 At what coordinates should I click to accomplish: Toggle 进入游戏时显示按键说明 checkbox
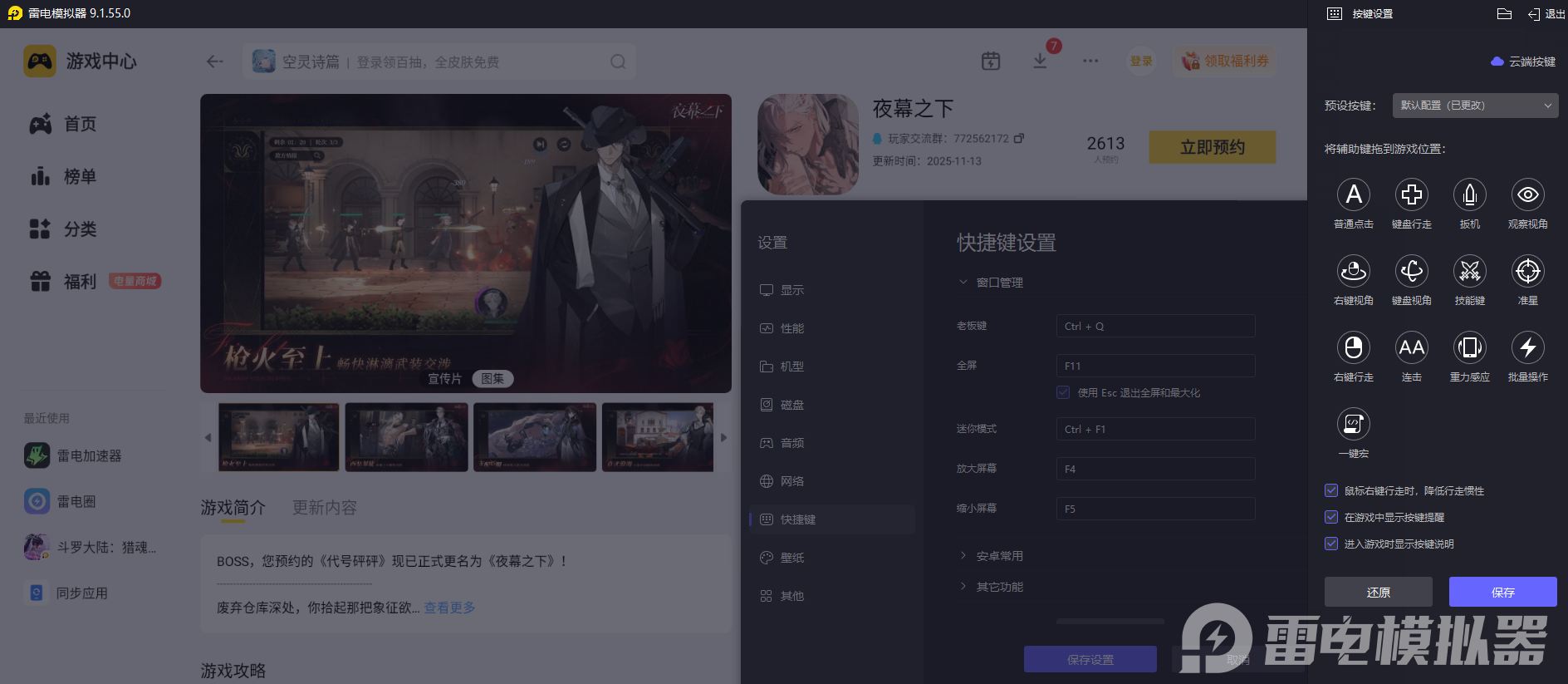(1331, 544)
